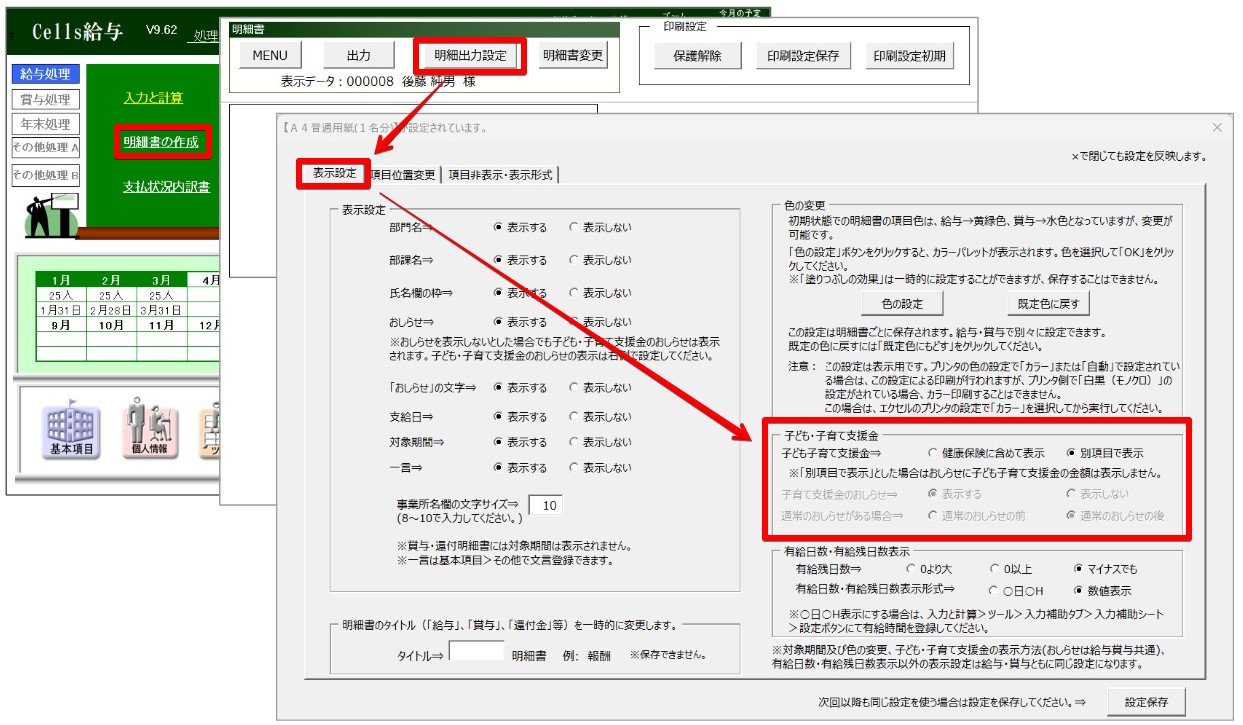Click the 出力 output button

(x=358, y=55)
